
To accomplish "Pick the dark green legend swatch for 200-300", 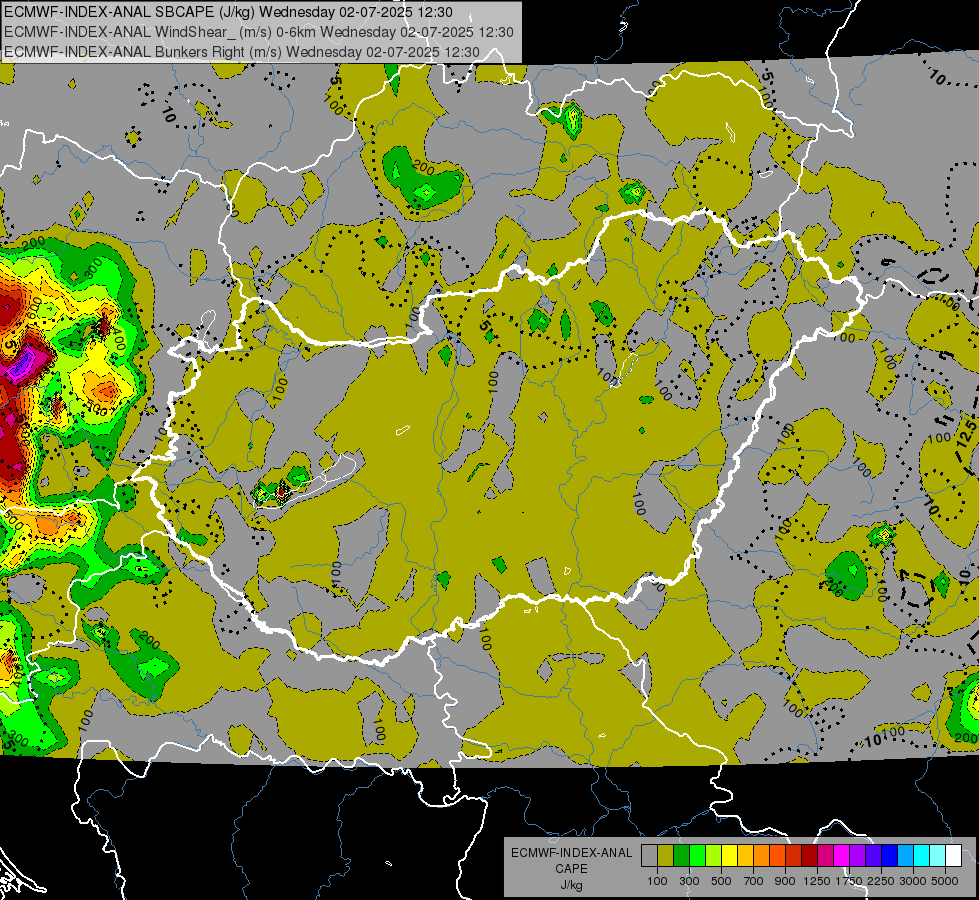I will tap(682, 855).
